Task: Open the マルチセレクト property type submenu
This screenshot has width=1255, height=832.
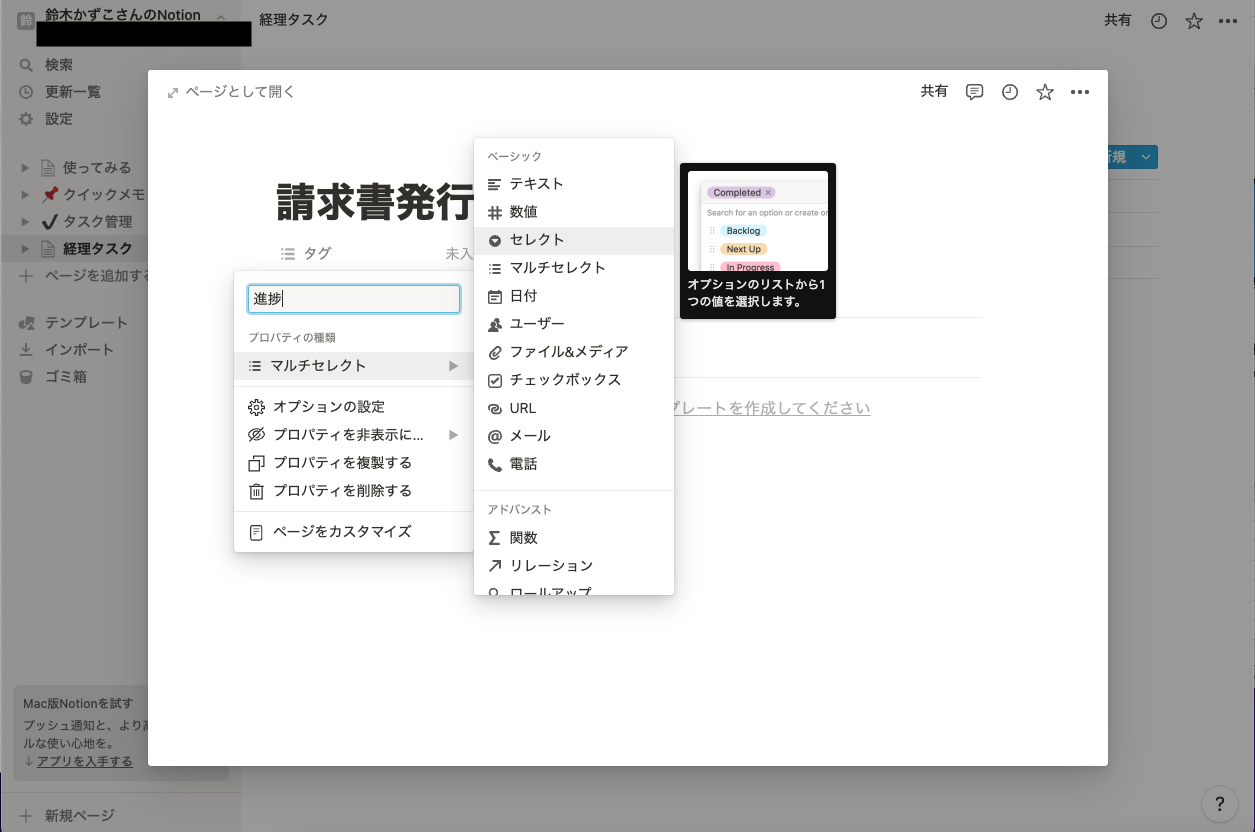Action: click(x=354, y=366)
